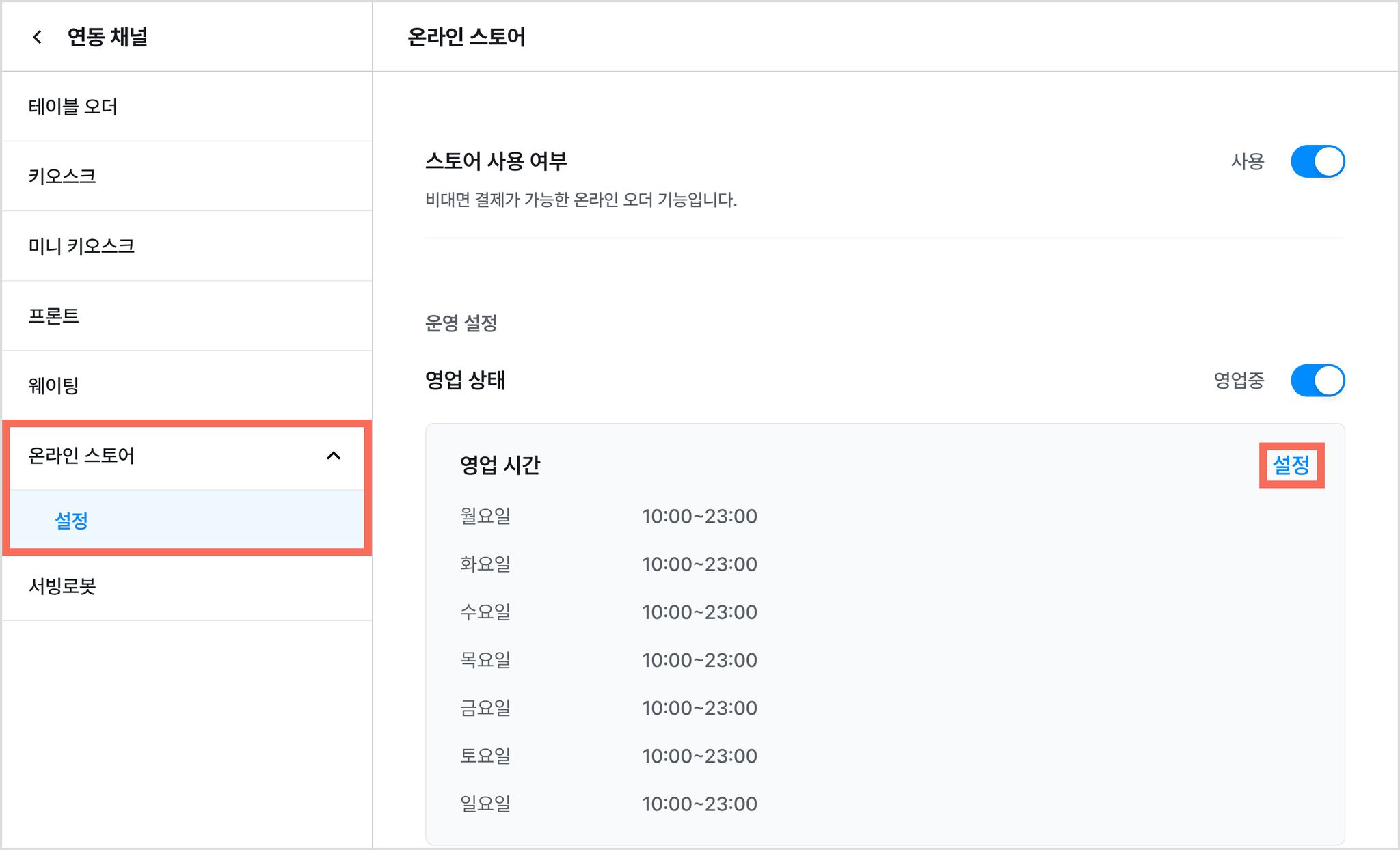This screenshot has height=850, width=1400.
Task: Select 설정 submenu under 온라인 스토어
Action: (187, 520)
